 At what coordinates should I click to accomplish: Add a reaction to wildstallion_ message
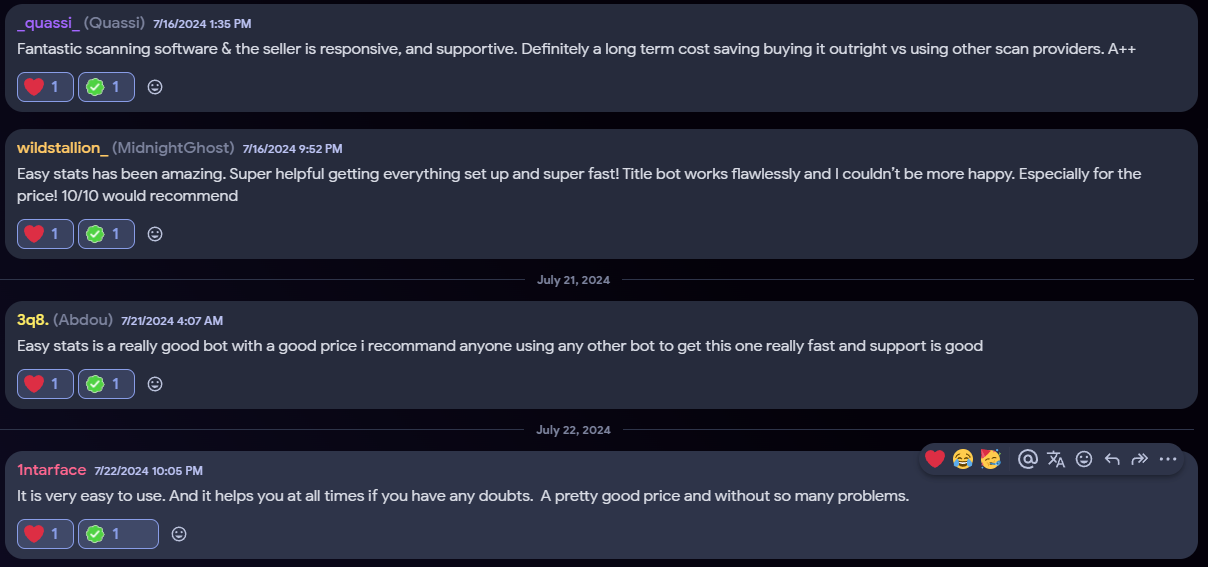click(155, 234)
